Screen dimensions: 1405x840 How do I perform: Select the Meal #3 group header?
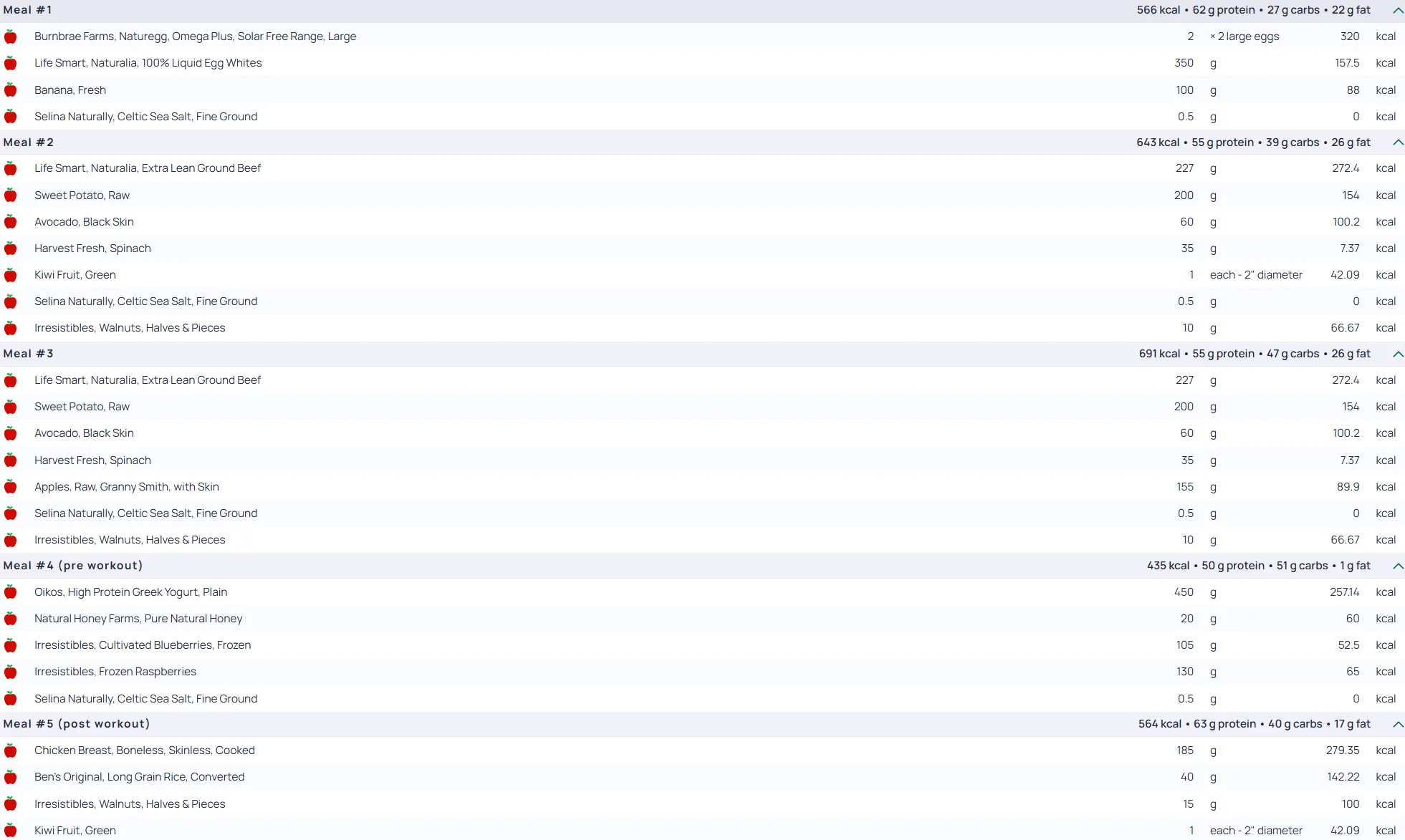pos(702,354)
